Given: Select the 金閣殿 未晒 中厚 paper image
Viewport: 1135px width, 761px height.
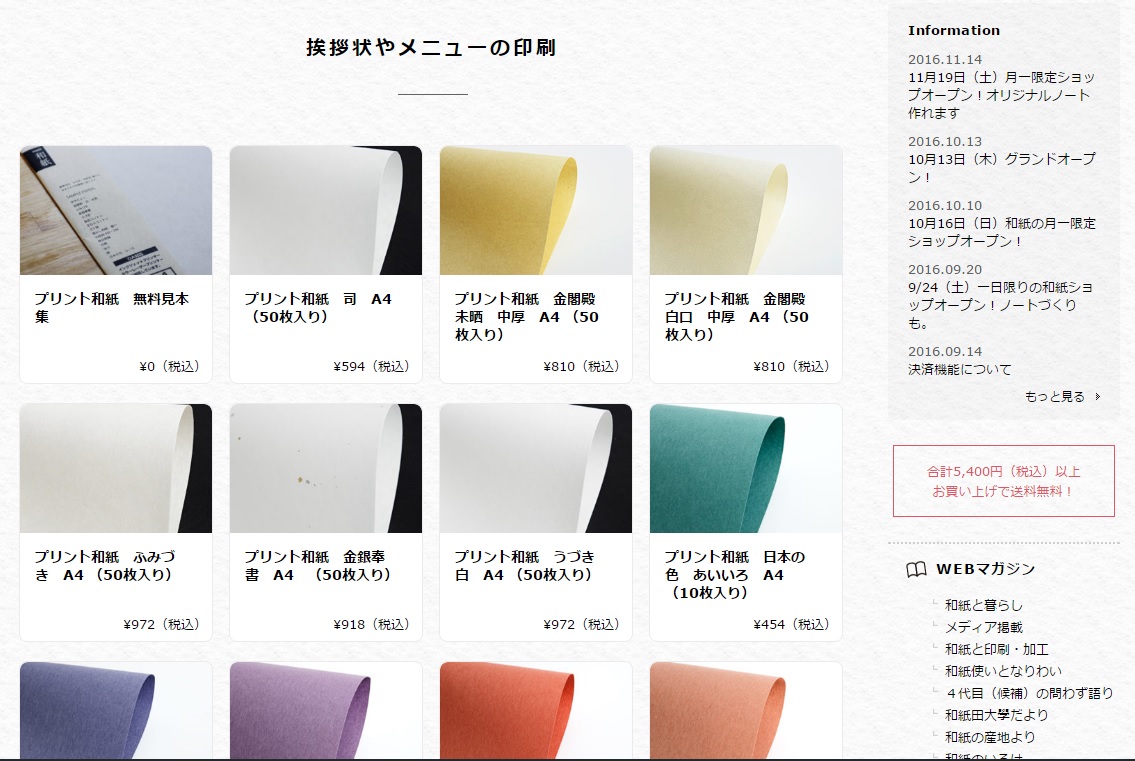Looking at the screenshot, I should coord(536,210).
